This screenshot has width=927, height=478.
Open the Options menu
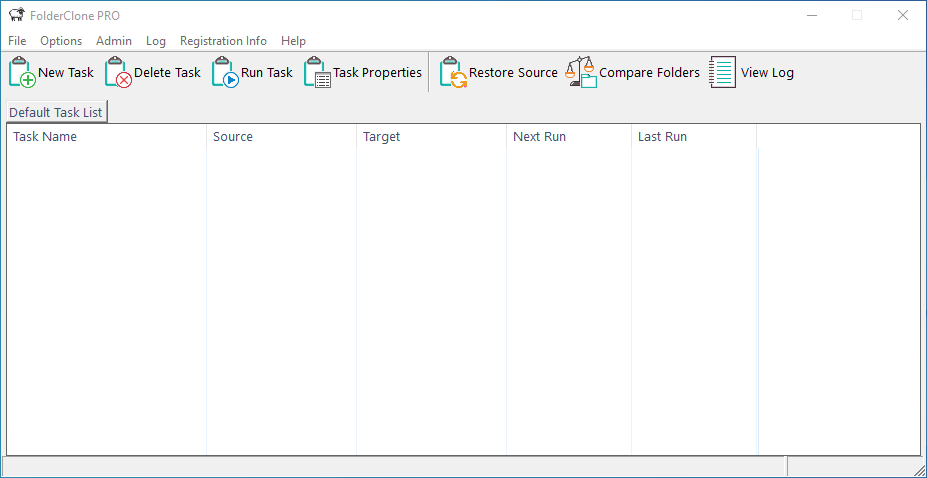click(61, 41)
